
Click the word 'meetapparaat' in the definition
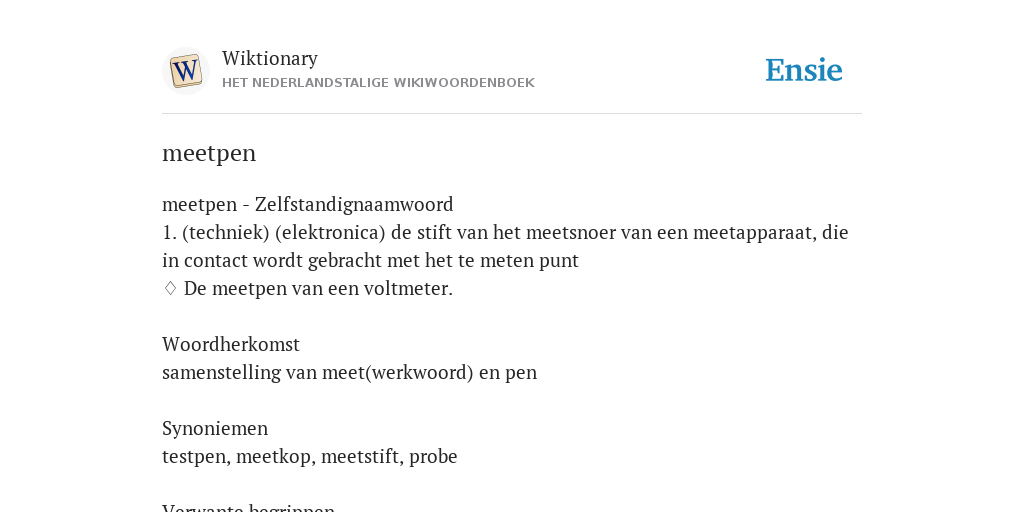coord(753,232)
